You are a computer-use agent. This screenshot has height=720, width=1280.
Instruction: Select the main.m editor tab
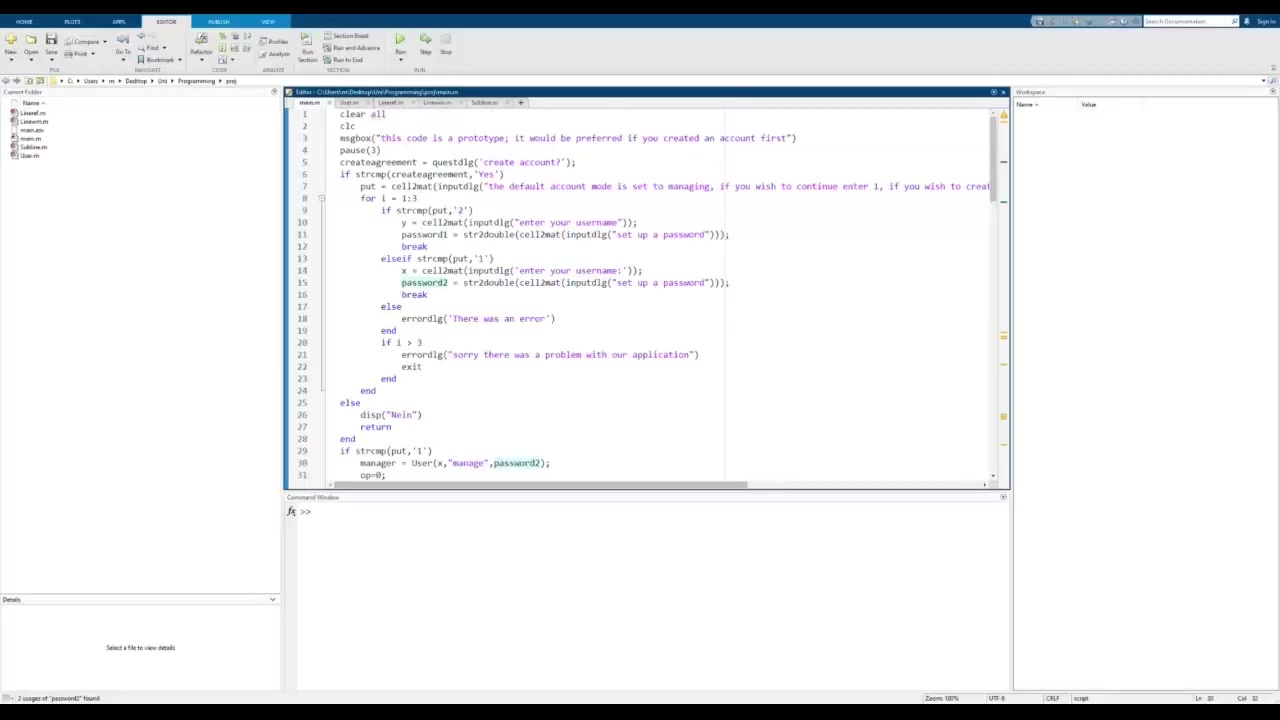point(309,103)
